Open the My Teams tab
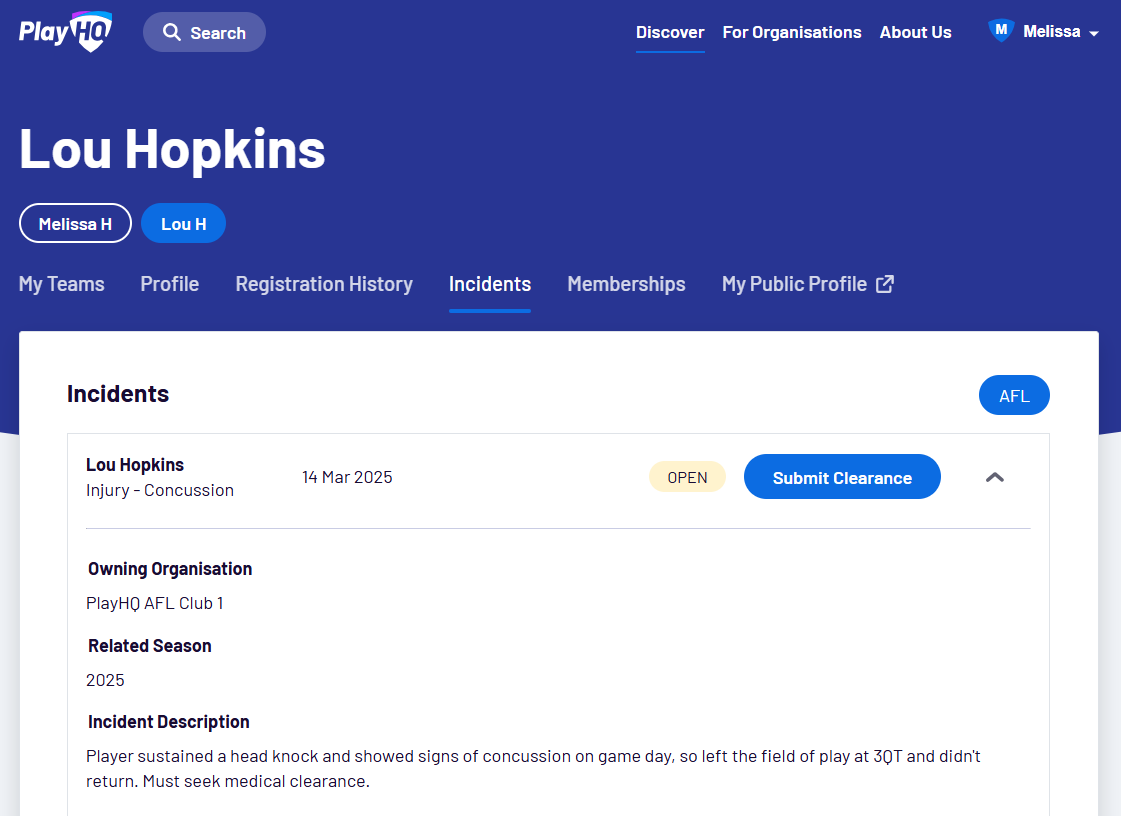This screenshot has width=1121, height=816. [x=61, y=284]
